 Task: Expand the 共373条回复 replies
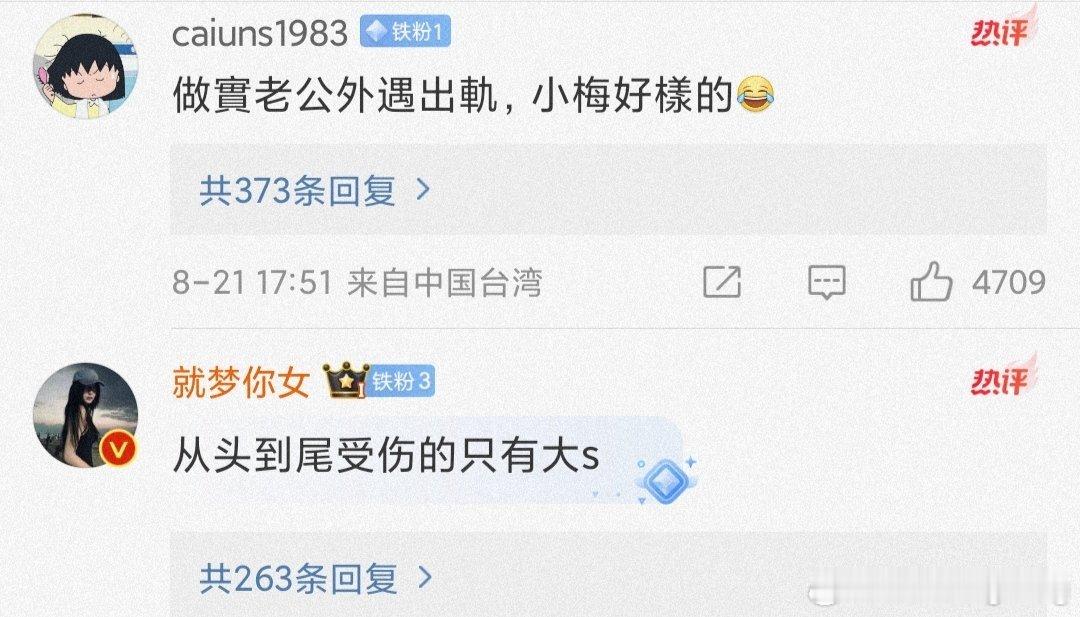608,190
